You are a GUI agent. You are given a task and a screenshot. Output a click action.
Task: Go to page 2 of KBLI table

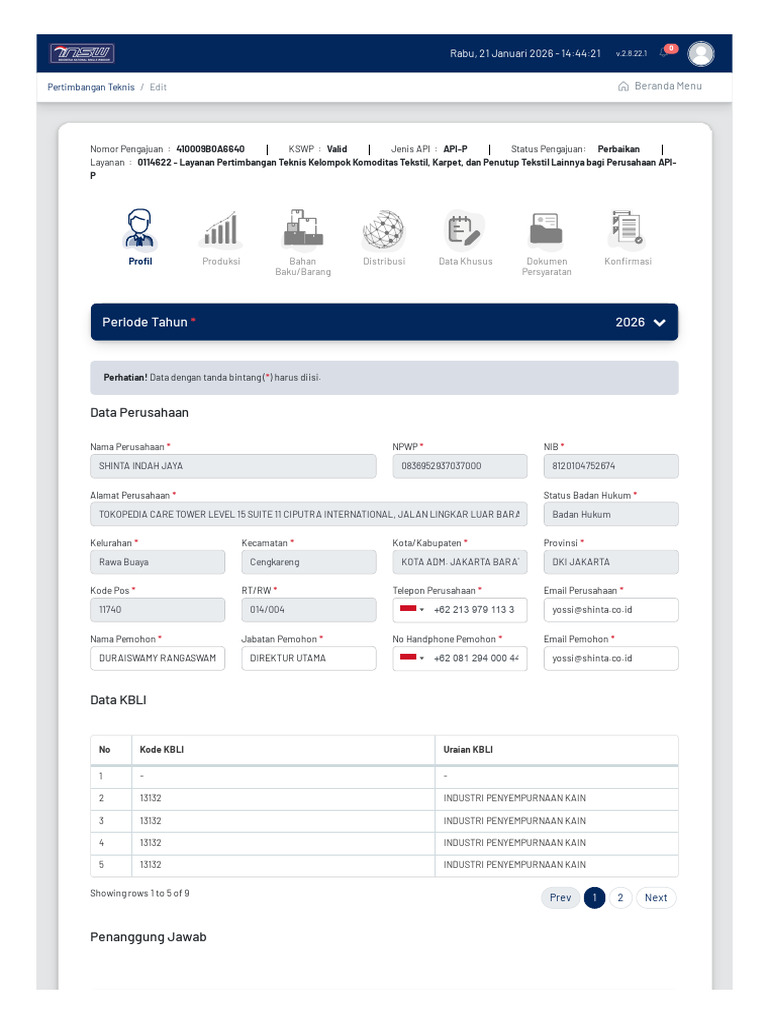point(620,897)
